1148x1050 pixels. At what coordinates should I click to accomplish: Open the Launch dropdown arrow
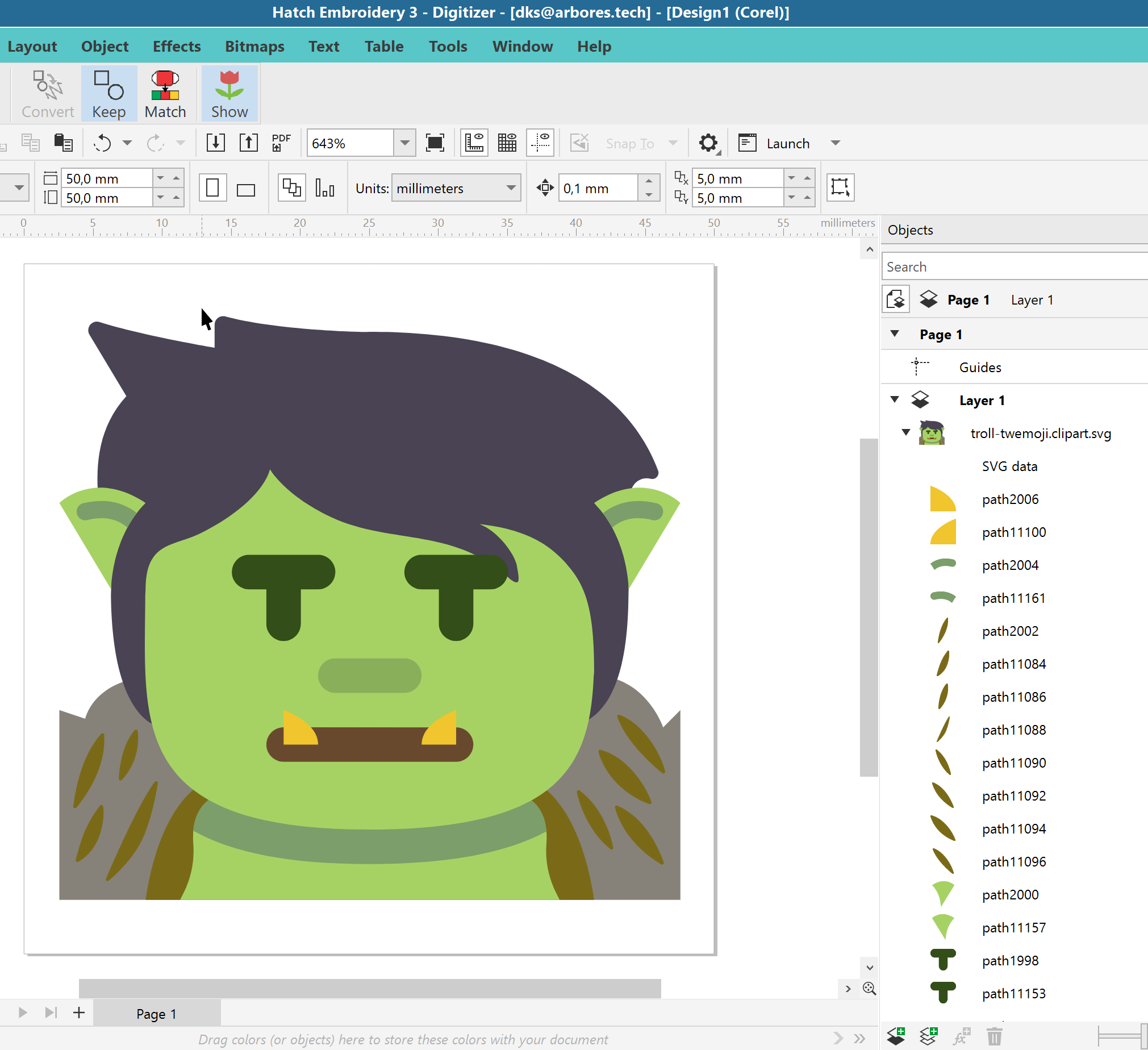pos(836,143)
